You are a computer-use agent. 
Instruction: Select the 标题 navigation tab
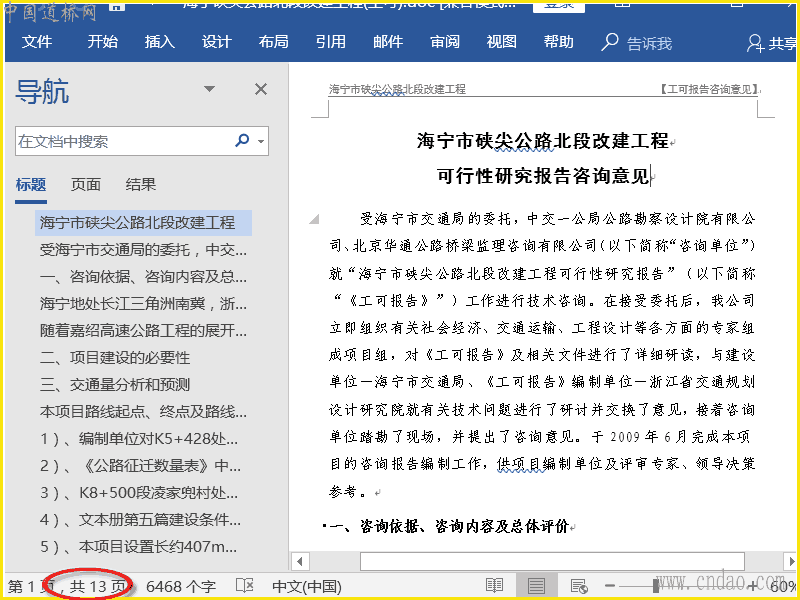coord(31,185)
